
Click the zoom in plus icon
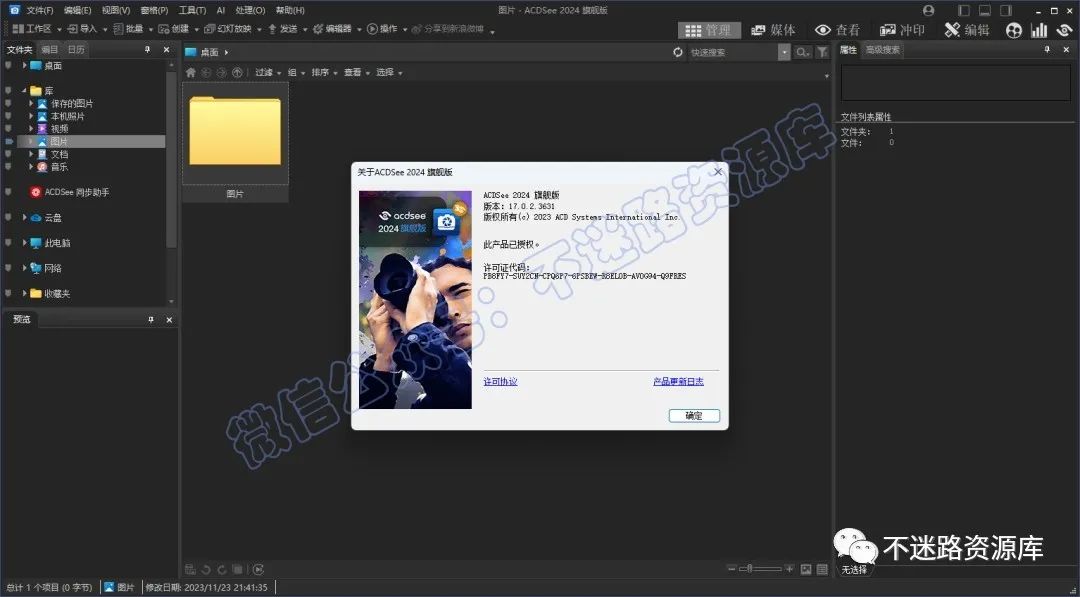(x=789, y=569)
